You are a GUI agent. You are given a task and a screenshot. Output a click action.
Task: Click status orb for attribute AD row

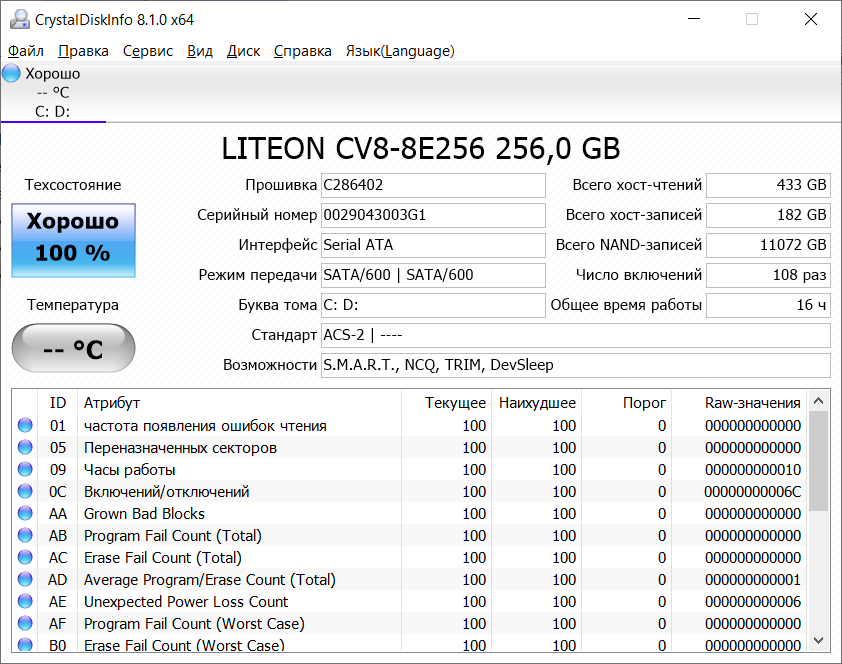25,579
